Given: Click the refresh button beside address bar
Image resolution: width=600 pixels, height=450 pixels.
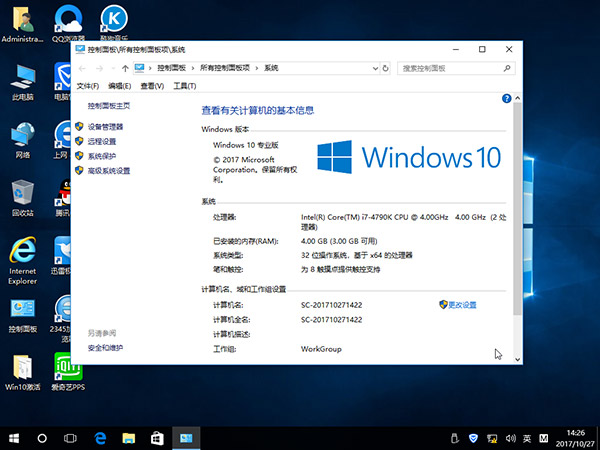Looking at the screenshot, I should click(385, 68).
